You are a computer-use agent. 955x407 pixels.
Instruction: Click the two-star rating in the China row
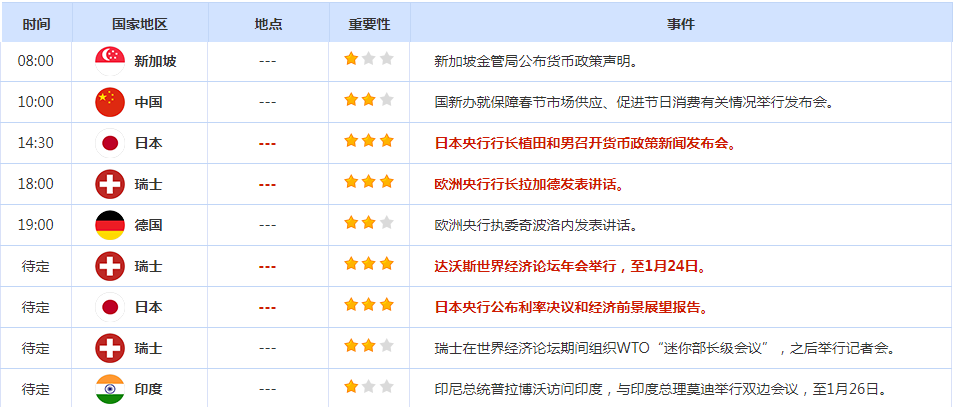(369, 100)
